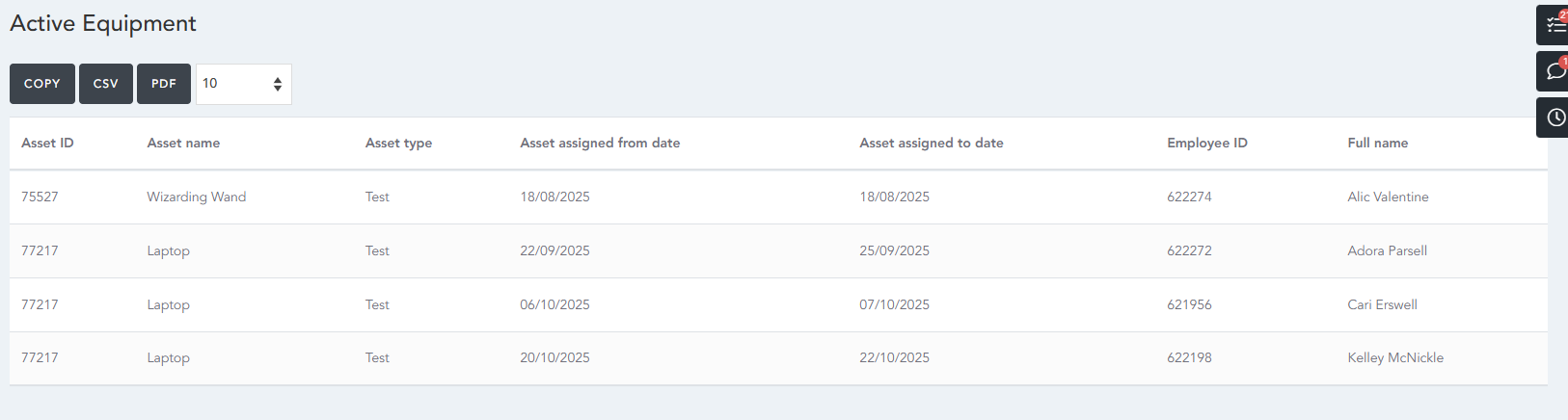Export the table using the CSV button
1568x420 pixels.
point(106,84)
